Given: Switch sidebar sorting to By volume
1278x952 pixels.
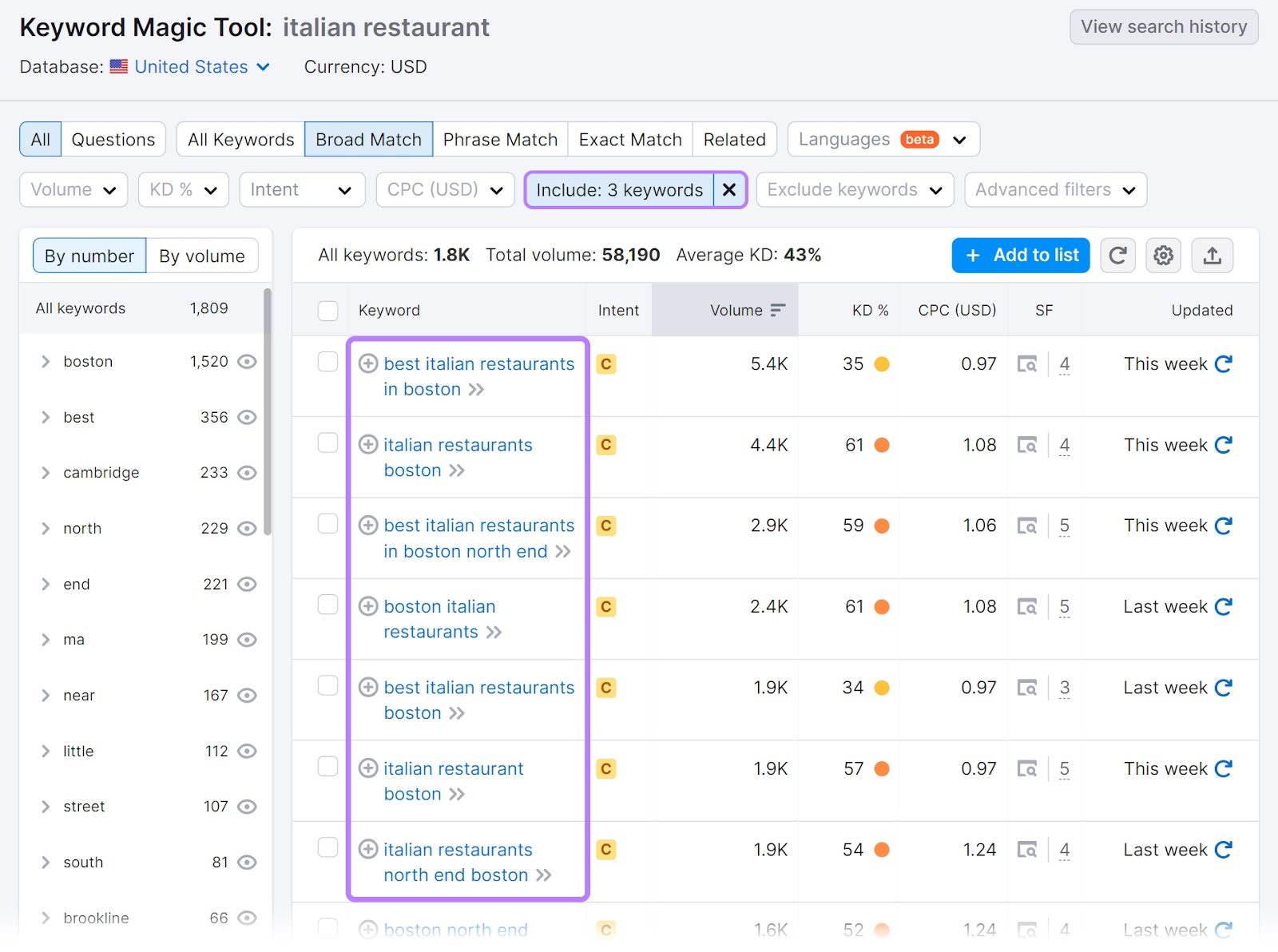Looking at the screenshot, I should 202,256.
